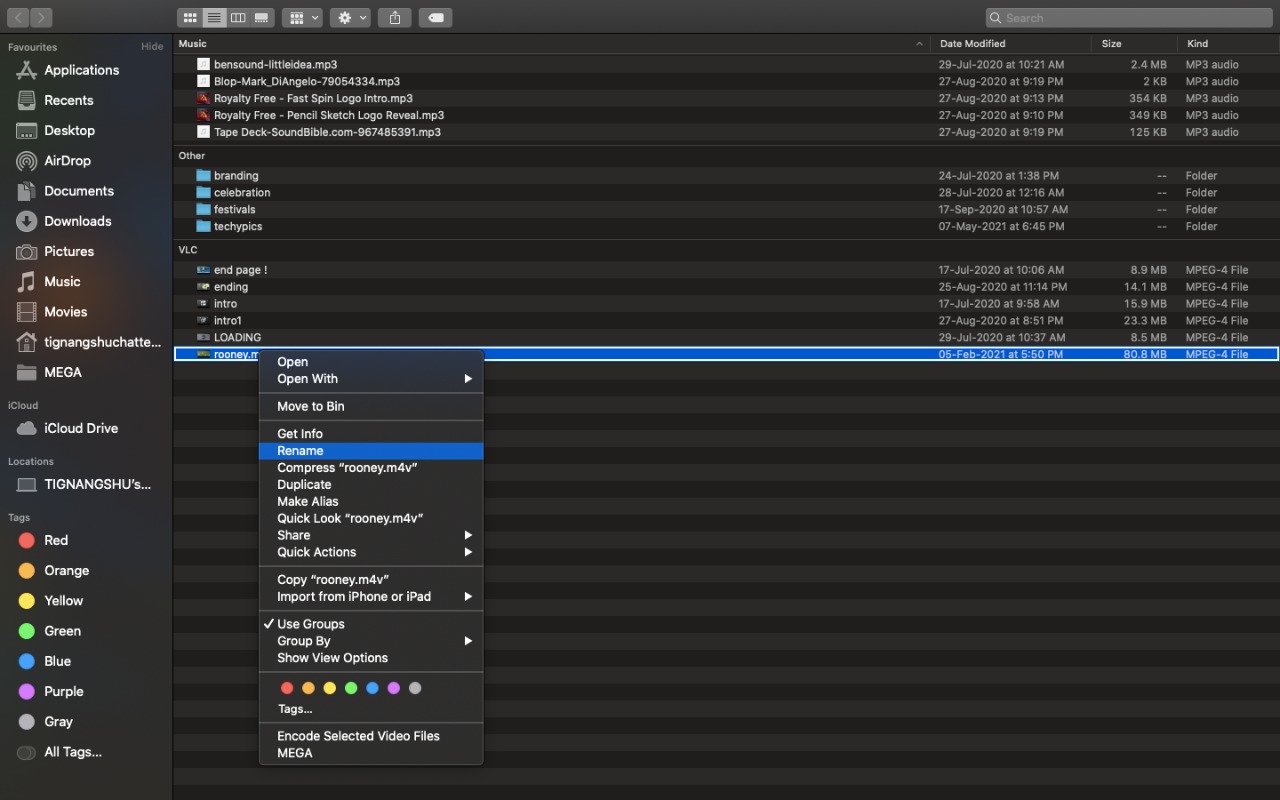This screenshot has width=1280, height=800.
Task: Switch to icon view in toolbar
Action: [190, 18]
